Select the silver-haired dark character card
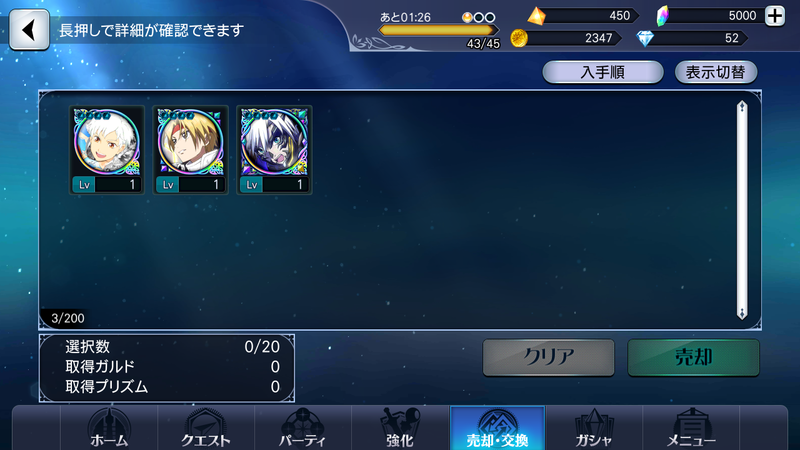The image size is (800, 450). click(x=274, y=150)
